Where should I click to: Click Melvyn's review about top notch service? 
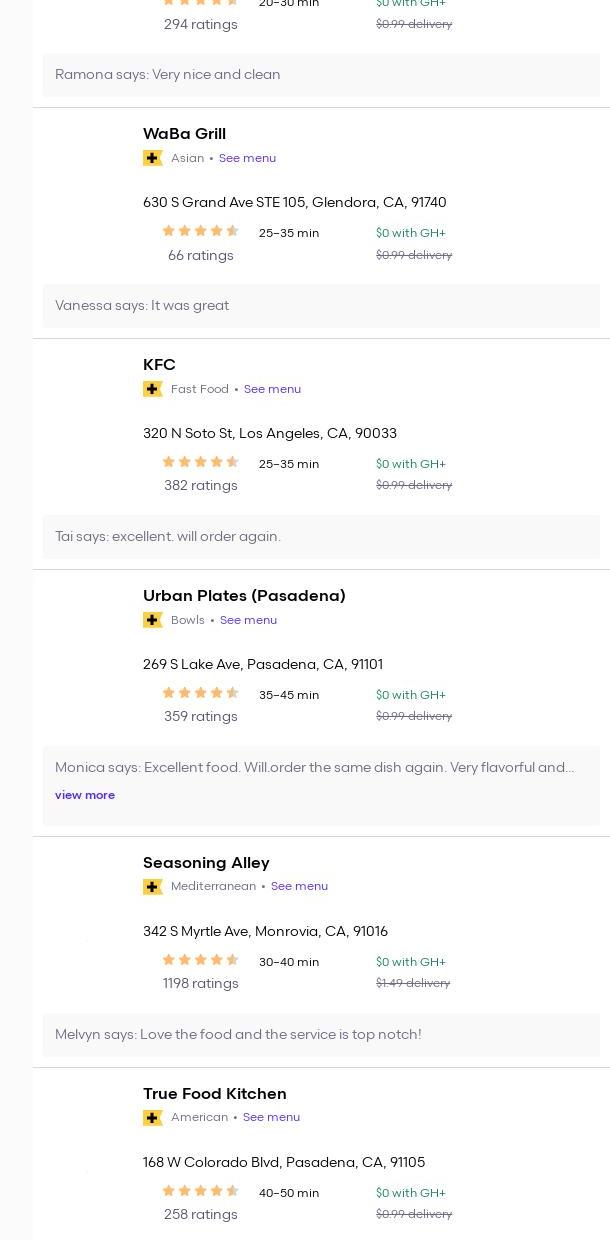238,1035
